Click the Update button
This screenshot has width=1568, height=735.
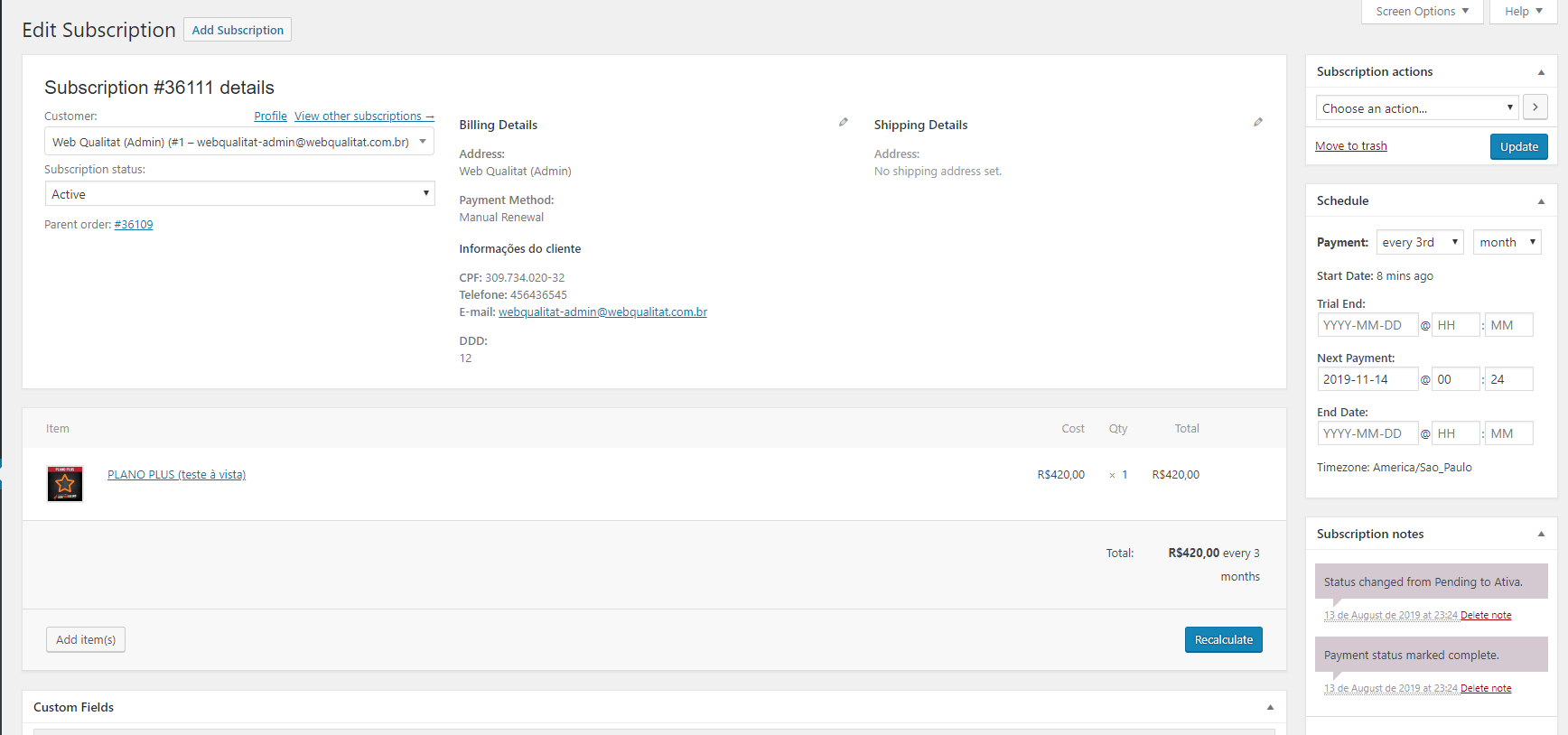(1518, 147)
